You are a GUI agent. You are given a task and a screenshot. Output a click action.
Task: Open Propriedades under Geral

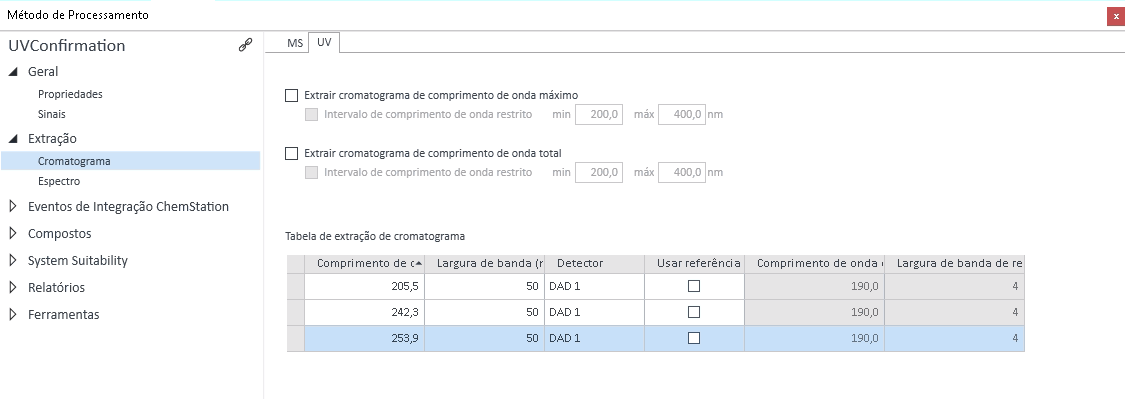[70, 94]
